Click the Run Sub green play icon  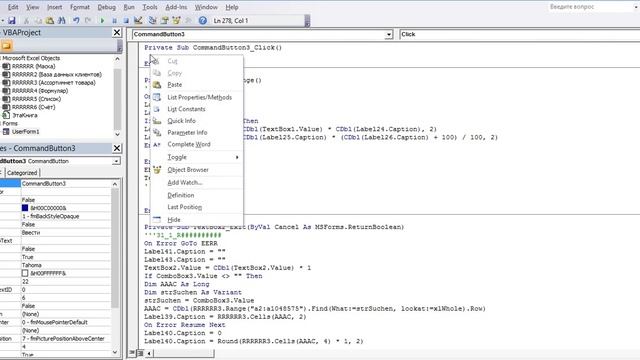(x=102, y=20)
